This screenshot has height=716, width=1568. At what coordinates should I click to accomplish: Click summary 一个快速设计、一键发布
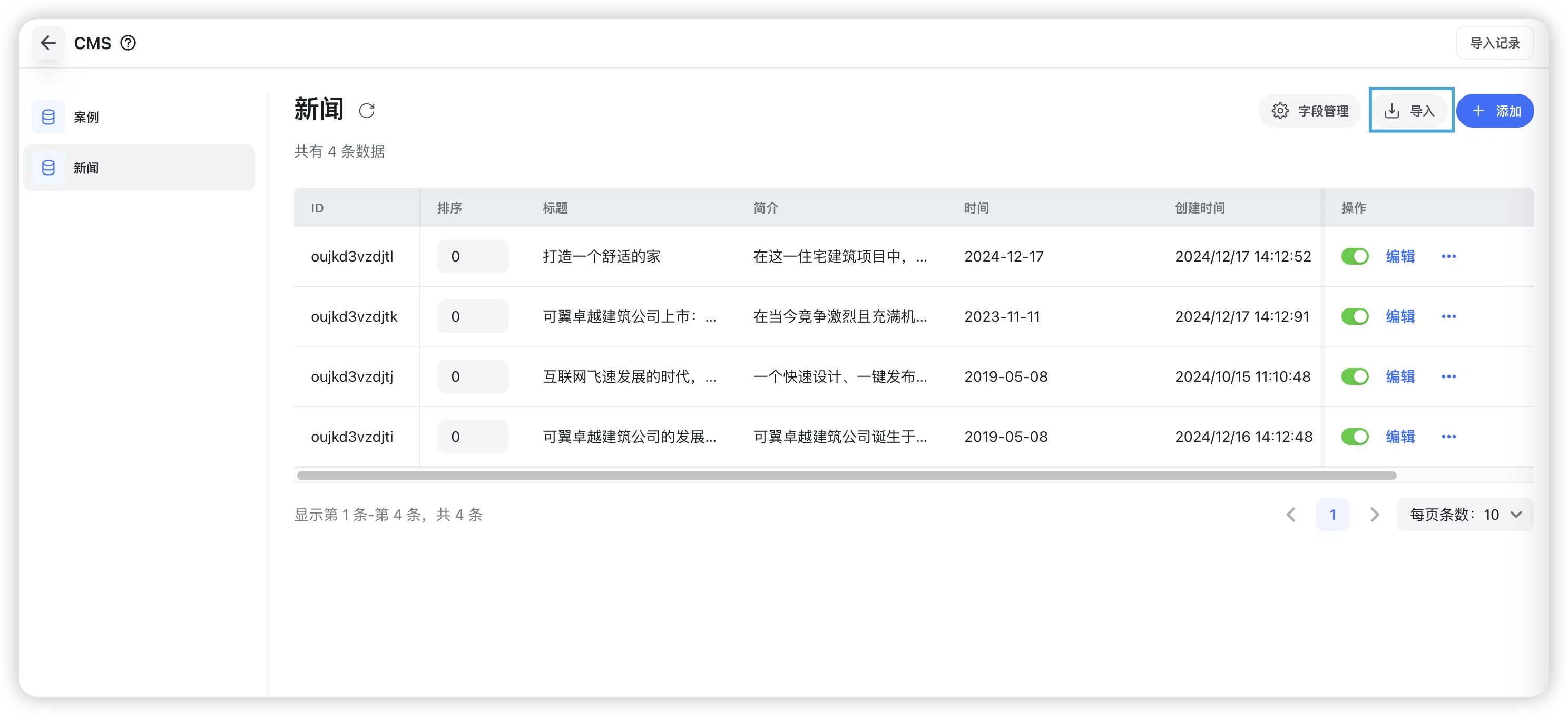click(x=840, y=376)
